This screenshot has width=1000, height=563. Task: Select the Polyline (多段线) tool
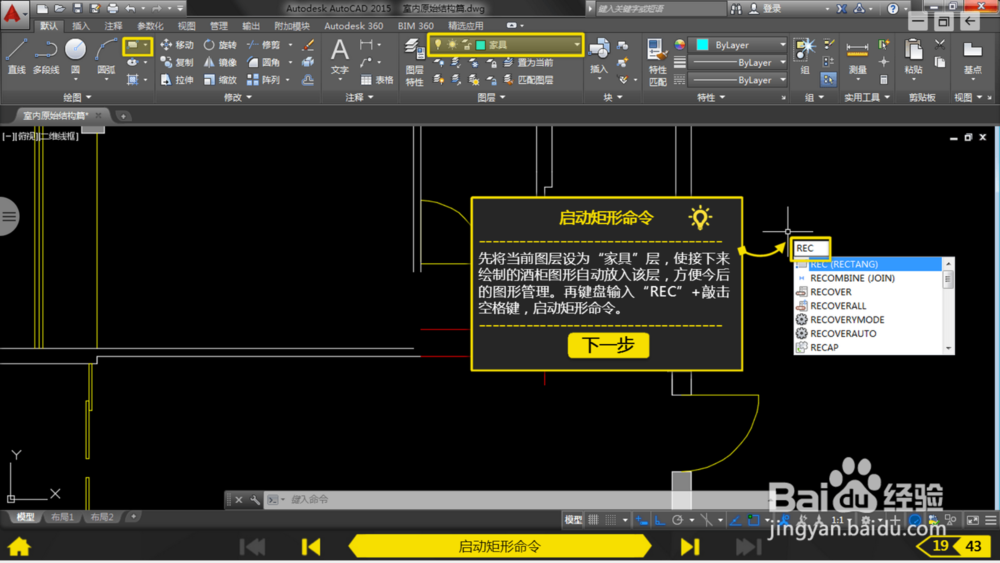(x=45, y=55)
